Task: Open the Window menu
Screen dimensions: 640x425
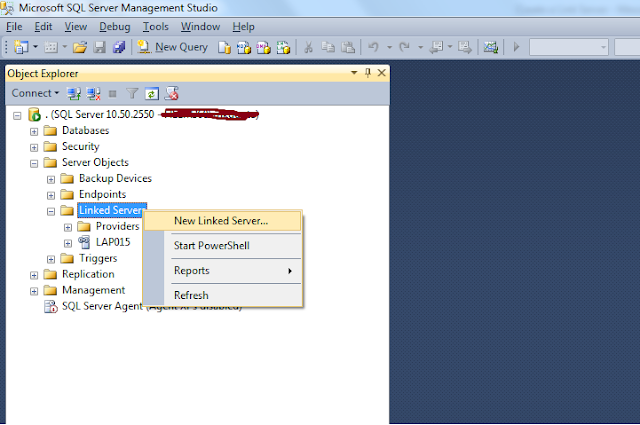Action: [x=200, y=27]
